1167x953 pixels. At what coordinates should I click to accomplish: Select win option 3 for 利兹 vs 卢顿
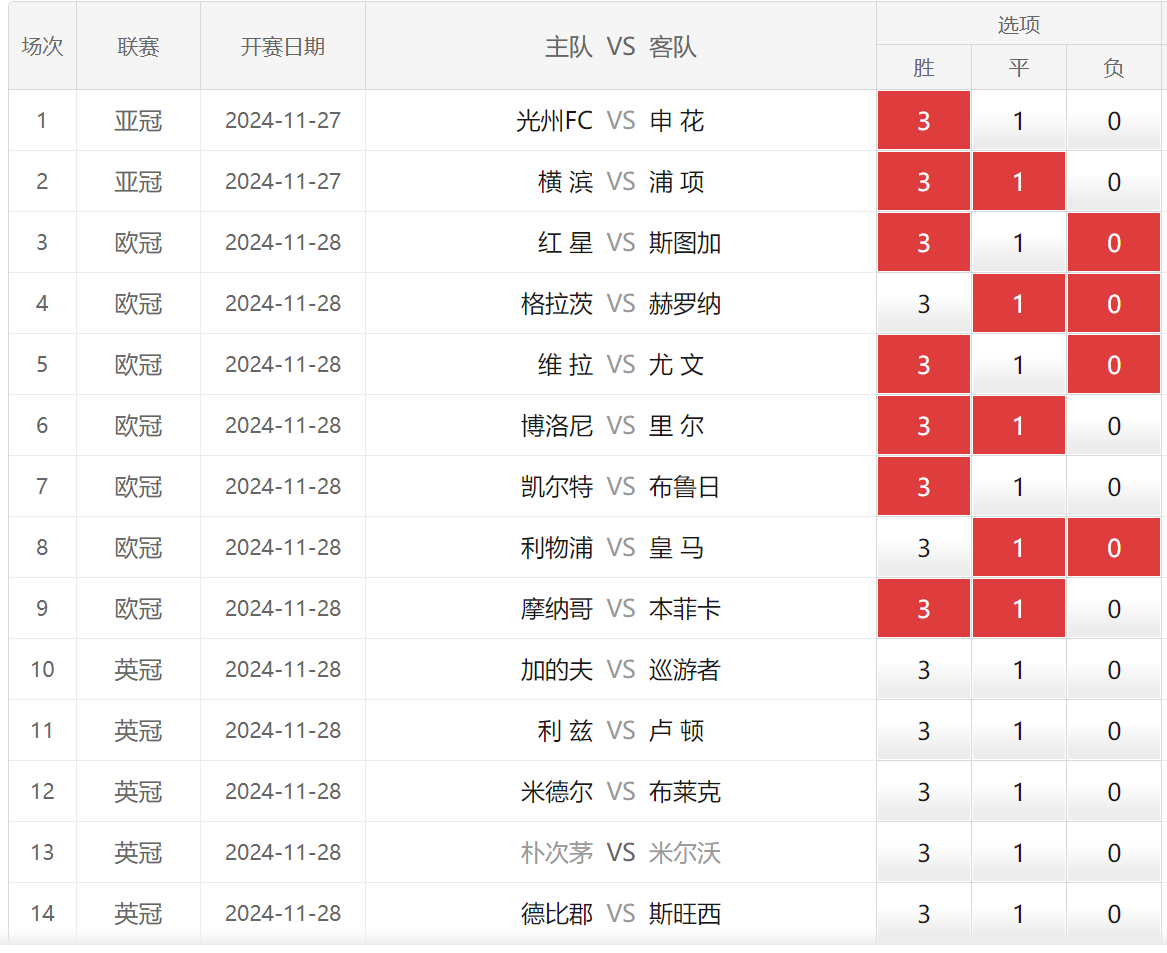pyautogui.click(x=924, y=731)
